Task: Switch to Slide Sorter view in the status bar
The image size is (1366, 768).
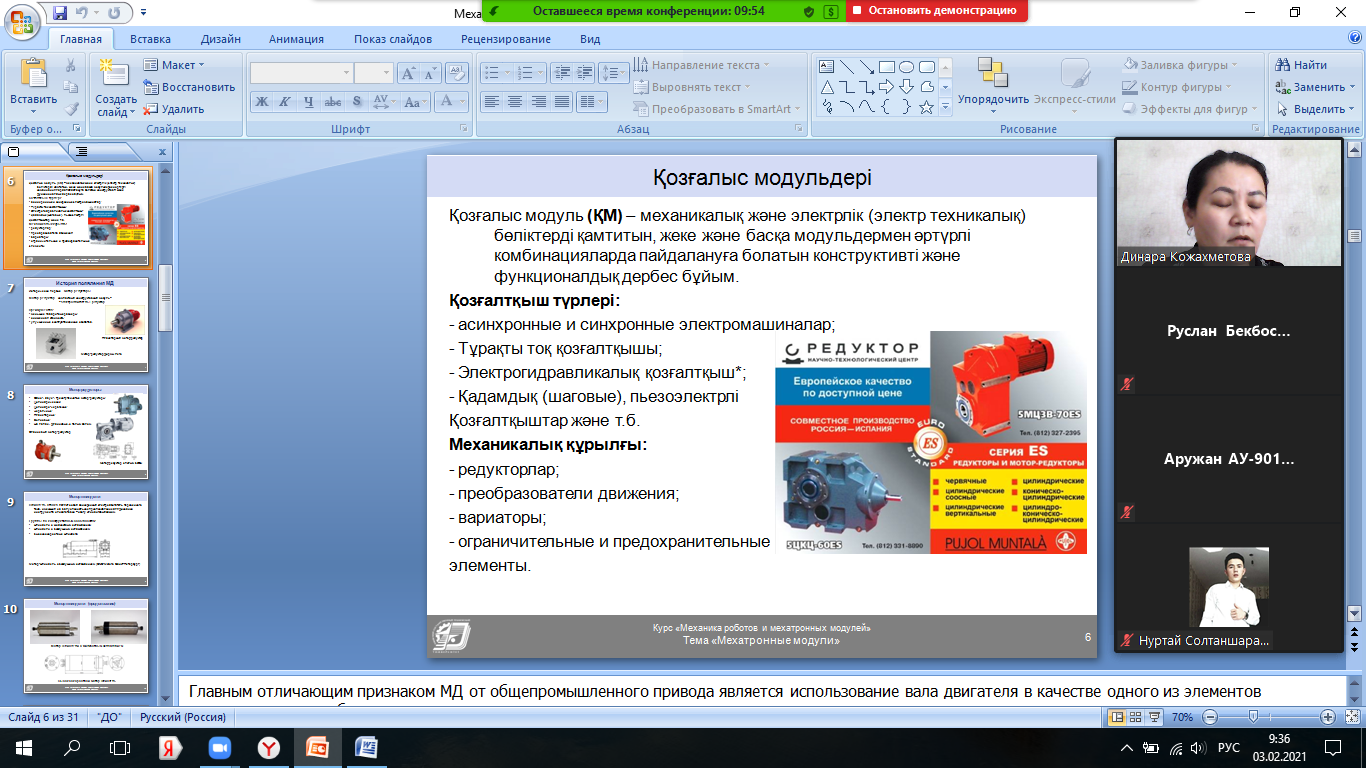Action: point(1137,717)
